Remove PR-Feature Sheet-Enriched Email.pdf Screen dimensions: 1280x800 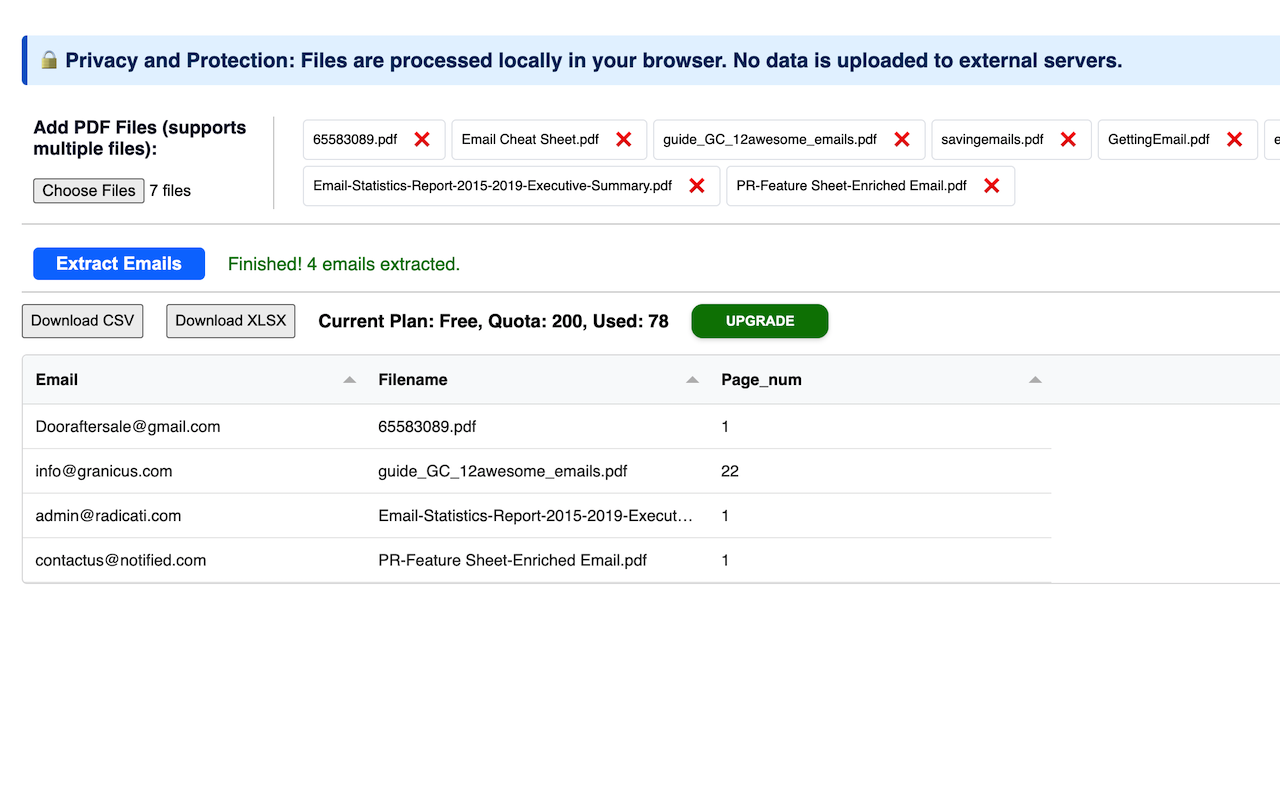tap(992, 186)
